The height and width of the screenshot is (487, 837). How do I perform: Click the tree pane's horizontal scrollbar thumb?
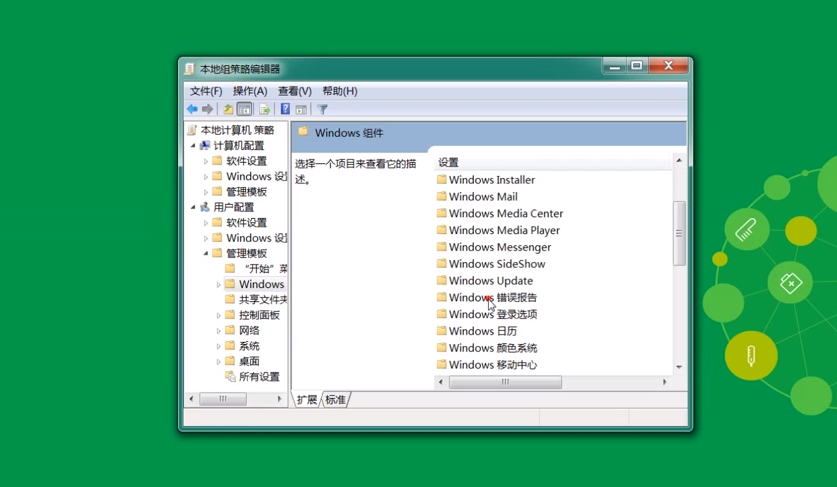coord(223,399)
